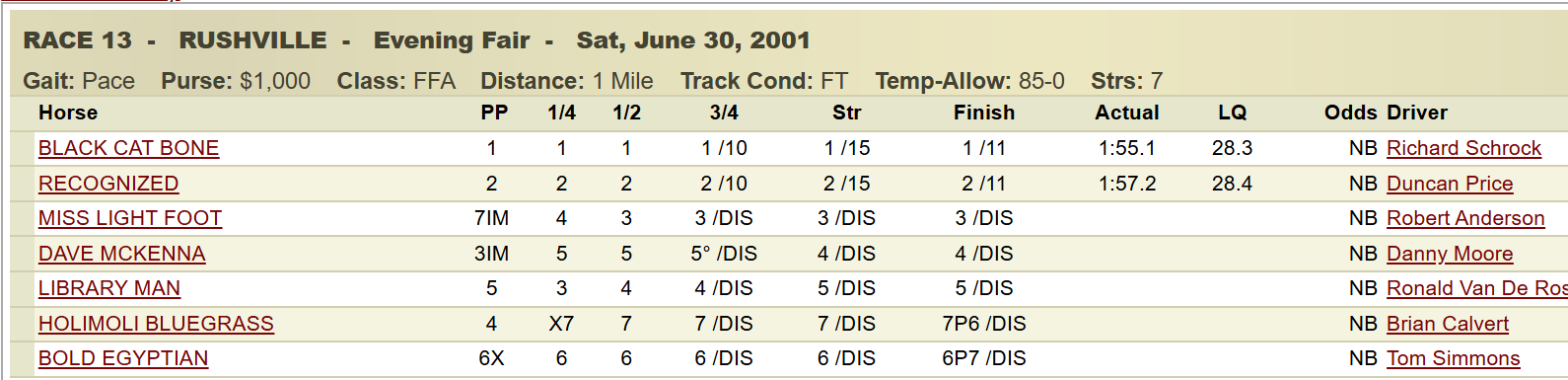This screenshot has width=1568, height=380.
Task: Click the Driver column header
Action: point(1417,113)
